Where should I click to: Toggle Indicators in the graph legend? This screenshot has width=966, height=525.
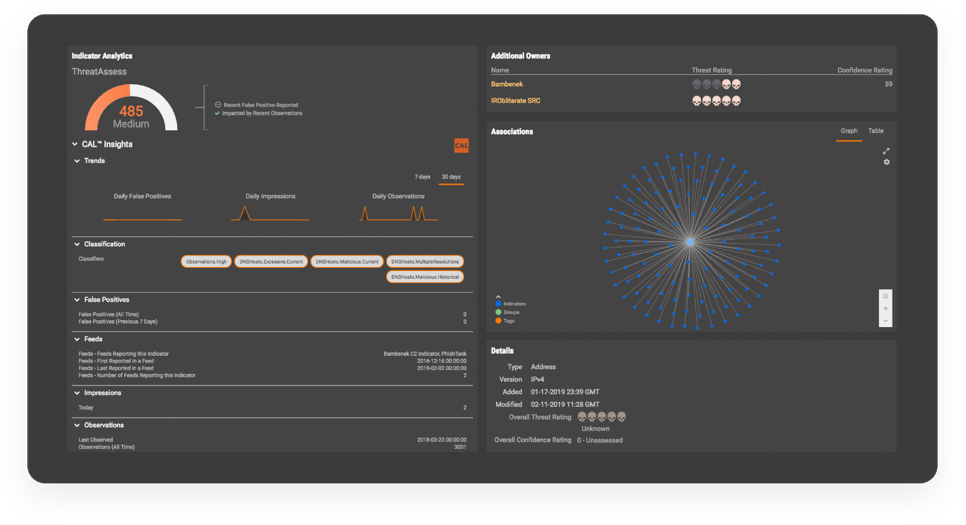pyautogui.click(x=511, y=304)
